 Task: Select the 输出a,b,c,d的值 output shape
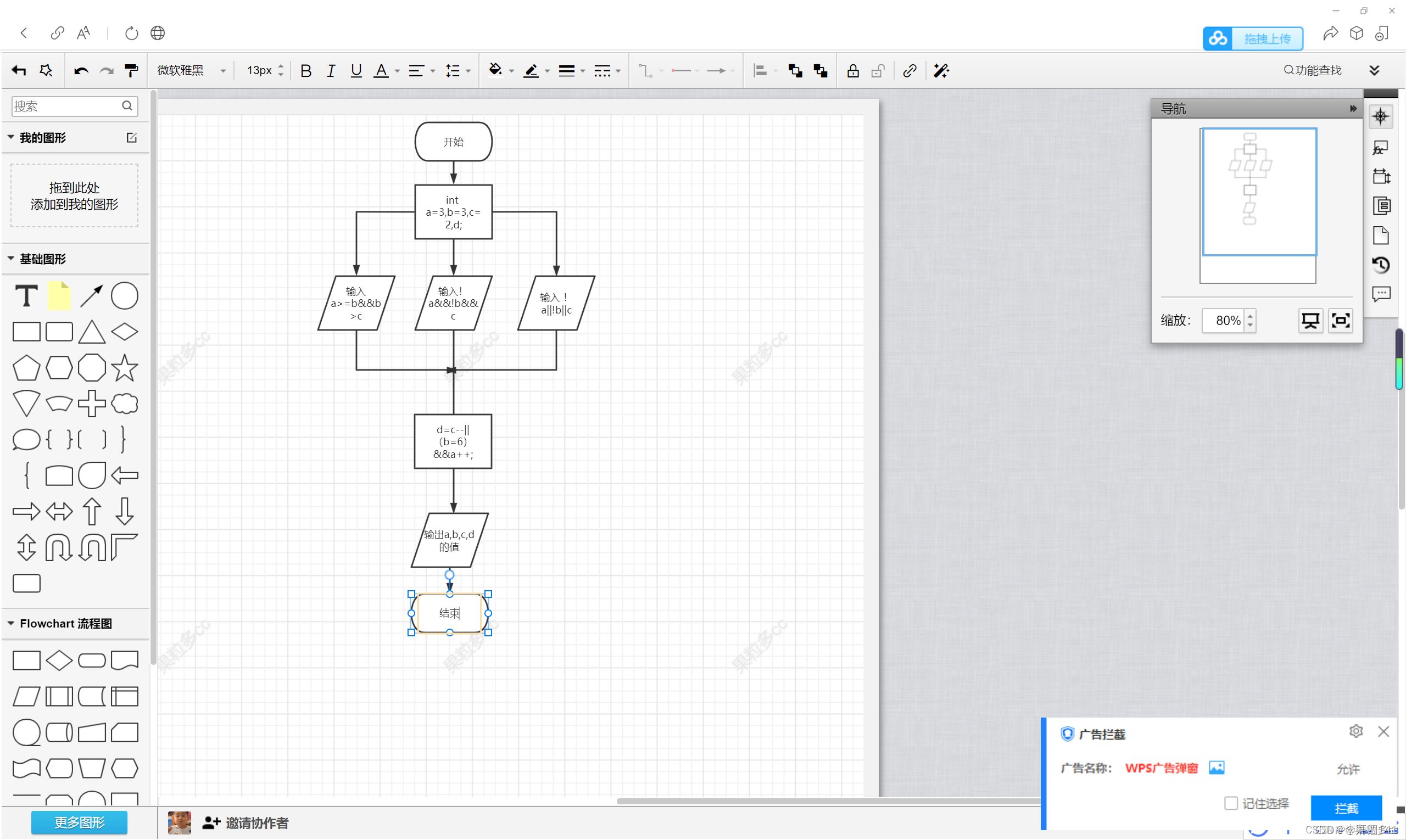tap(450, 540)
